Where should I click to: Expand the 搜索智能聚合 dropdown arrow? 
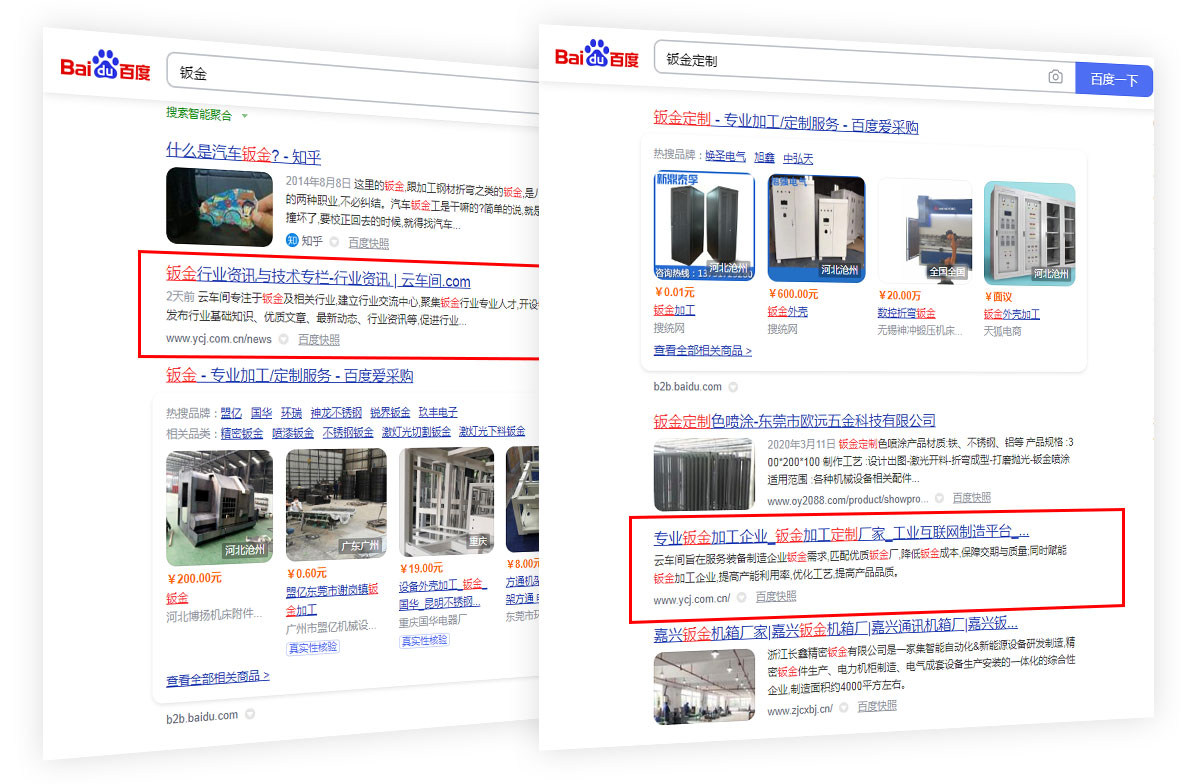pos(244,115)
